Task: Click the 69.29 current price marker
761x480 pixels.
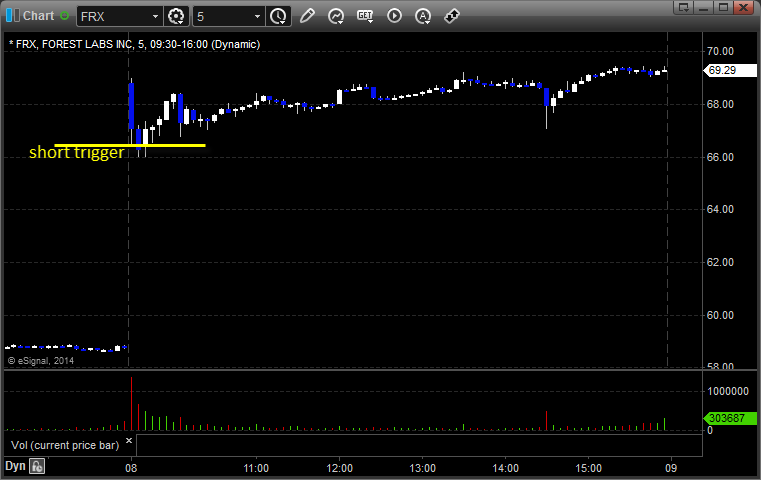Action: point(730,70)
